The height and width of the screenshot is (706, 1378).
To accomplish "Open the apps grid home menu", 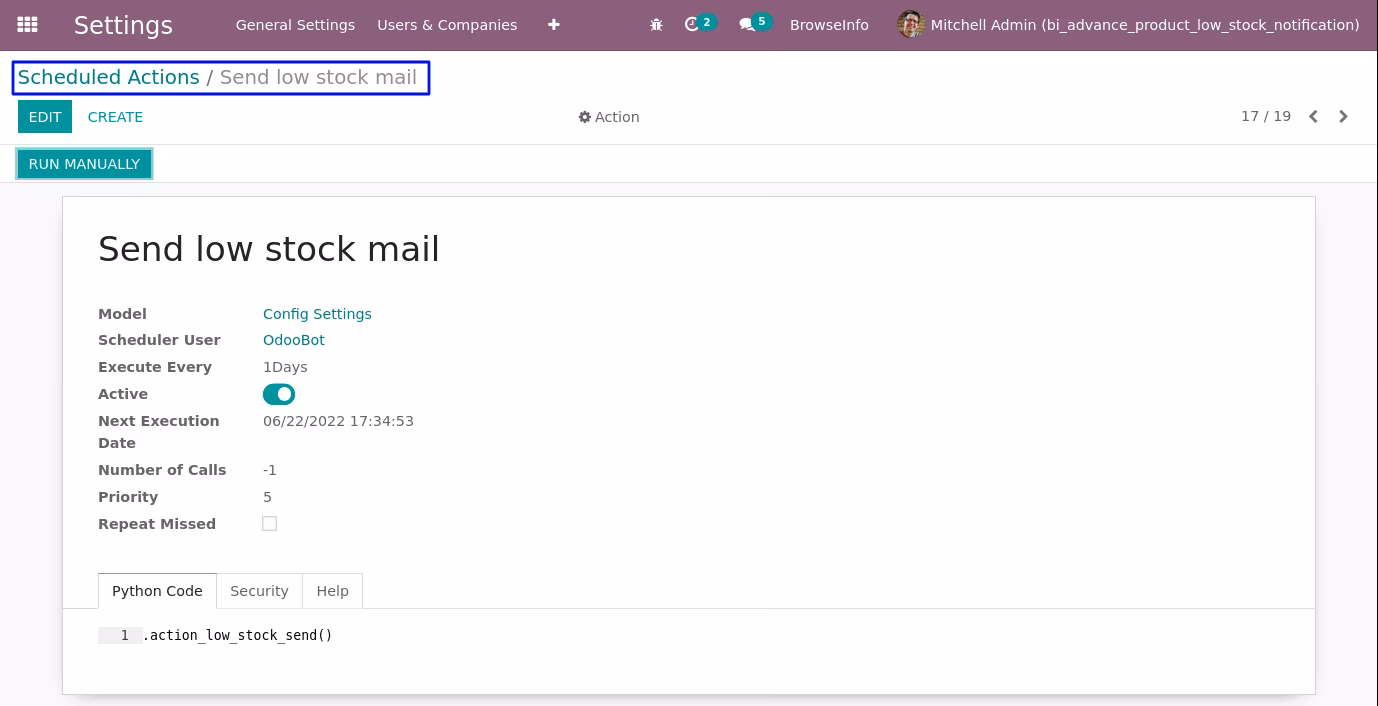I will click(28, 25).
